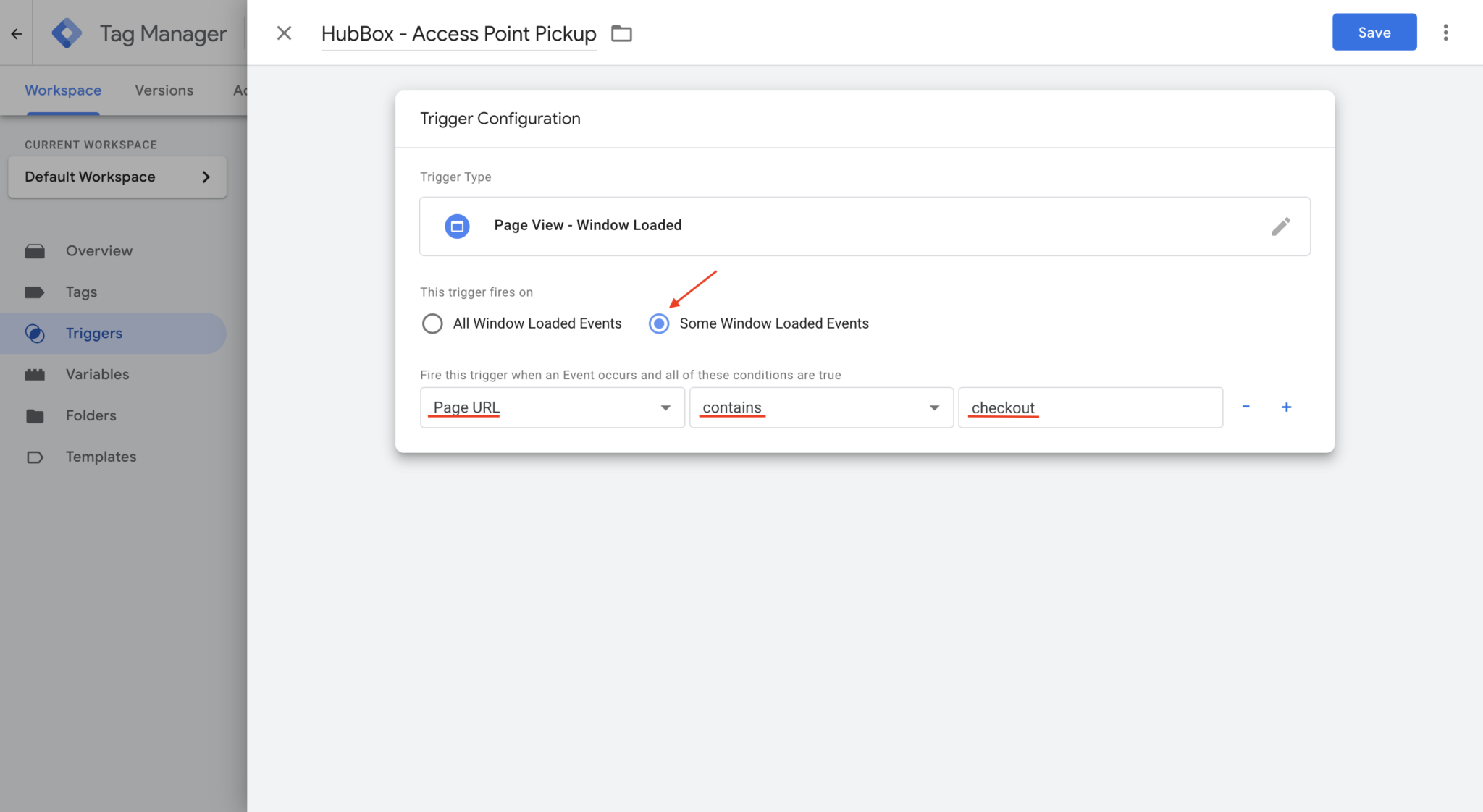Click the Page View - Window Loaded type box

point(865,227)
